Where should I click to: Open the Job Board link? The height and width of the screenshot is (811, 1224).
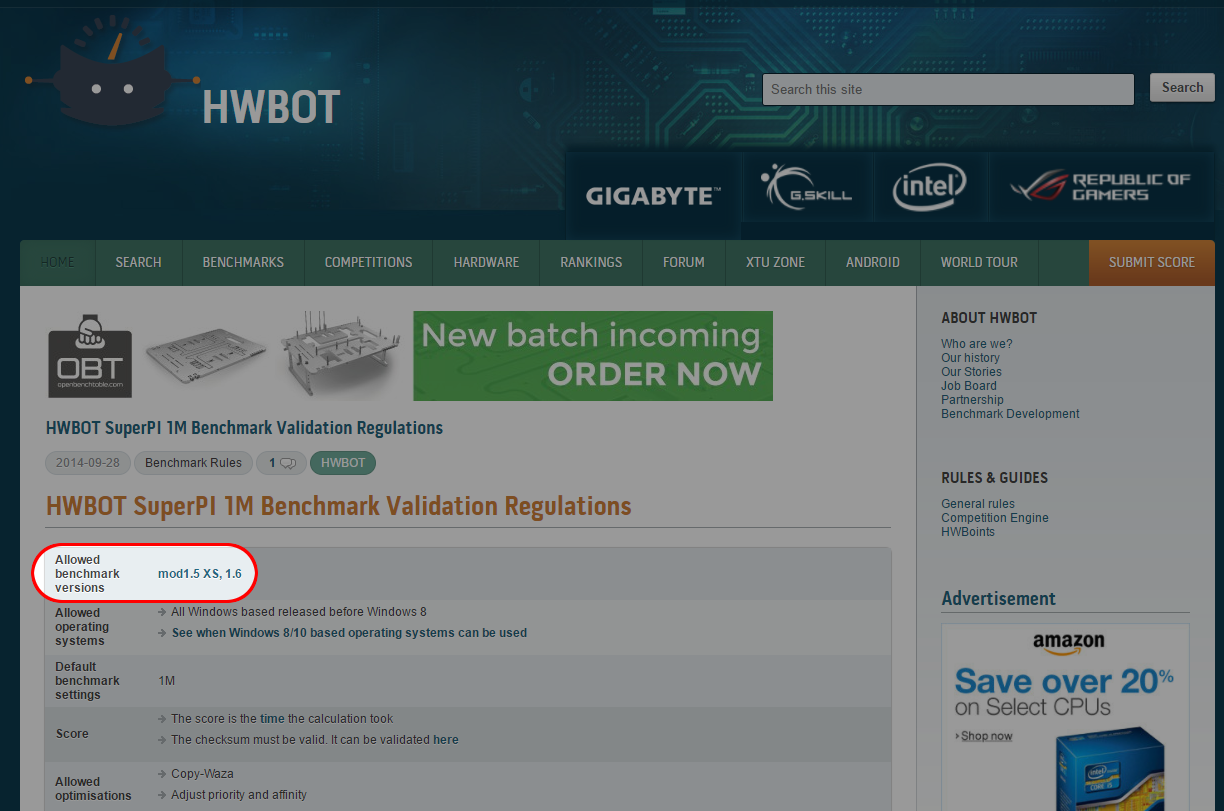pyautogui.click(x=969, y=386)
